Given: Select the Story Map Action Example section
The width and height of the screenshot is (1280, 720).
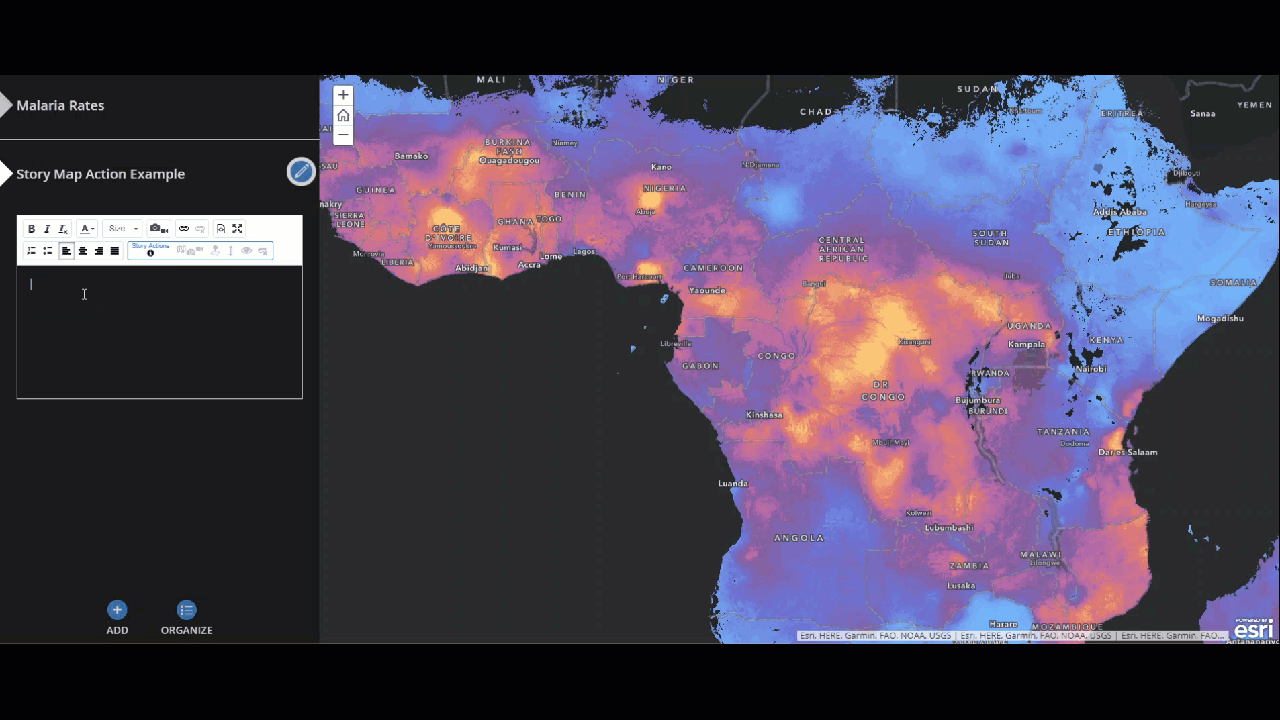Looking at the screenshot, I should tap(100, 174).
